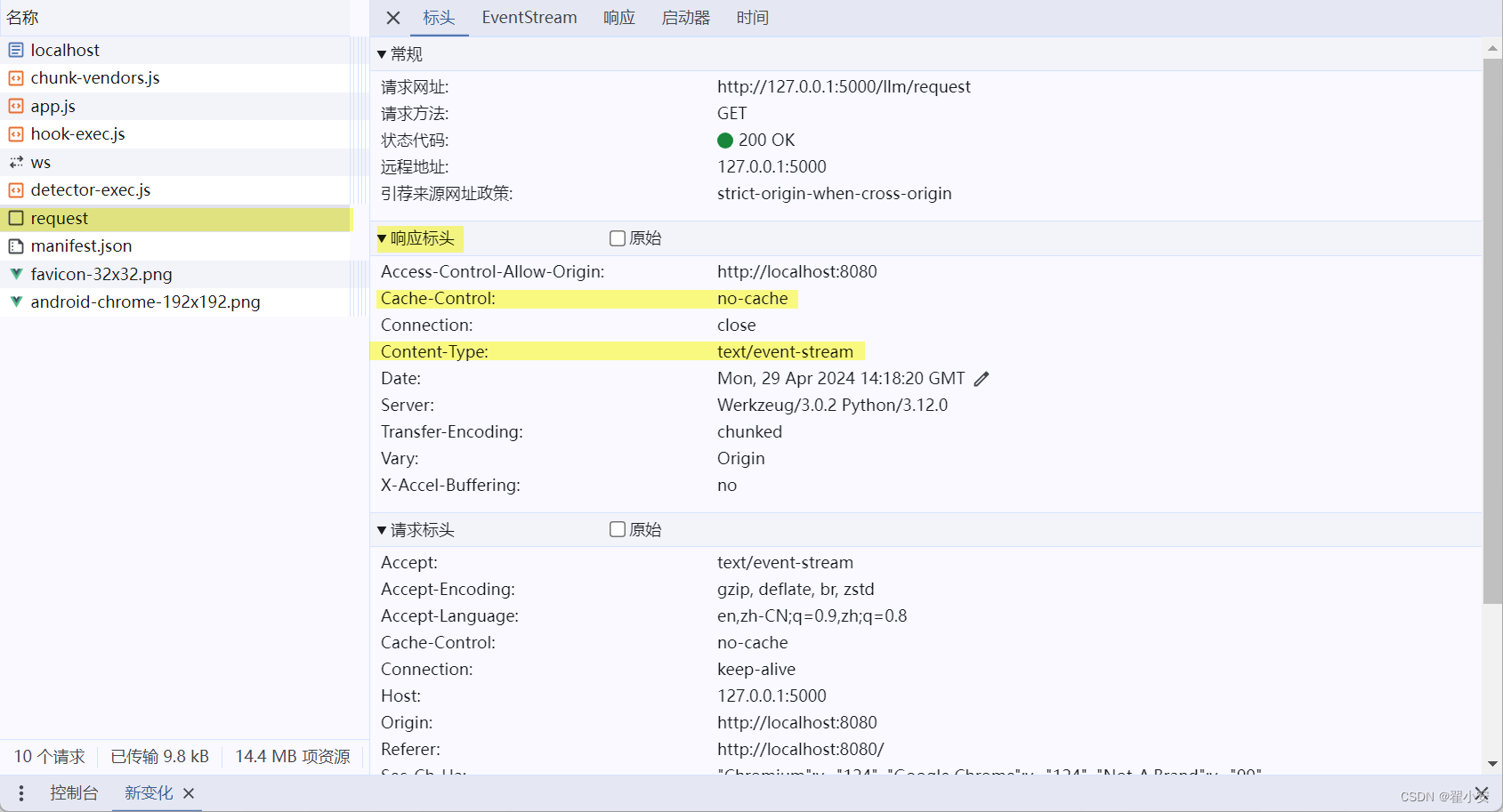This screenshot has height=812, width=1503.
Task: Enable 原始 view for 响应标头
Action: [617, 237]
